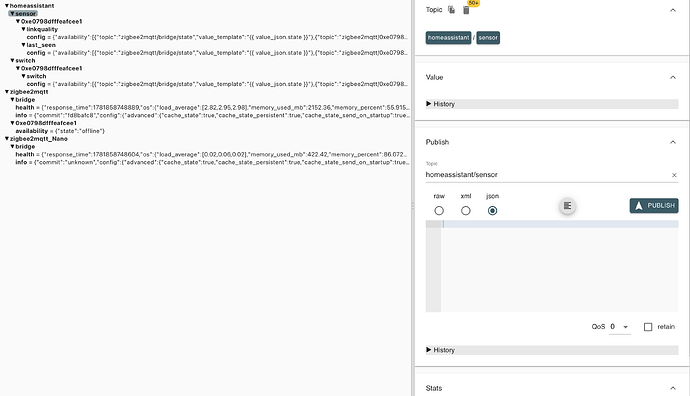
Task: Collapse 0xe0798dfffeafcee1 under sensor
Action: point(18,21)
